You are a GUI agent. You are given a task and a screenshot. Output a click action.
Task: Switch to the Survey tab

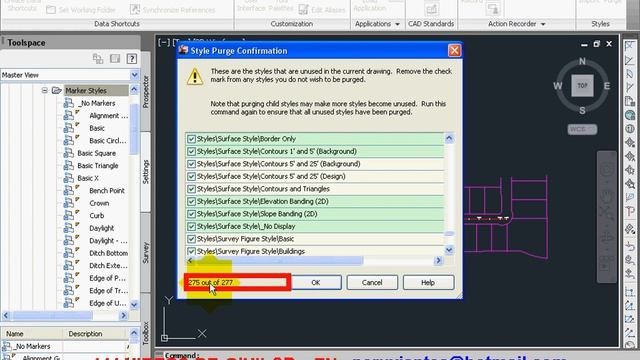tap(146, 252)
